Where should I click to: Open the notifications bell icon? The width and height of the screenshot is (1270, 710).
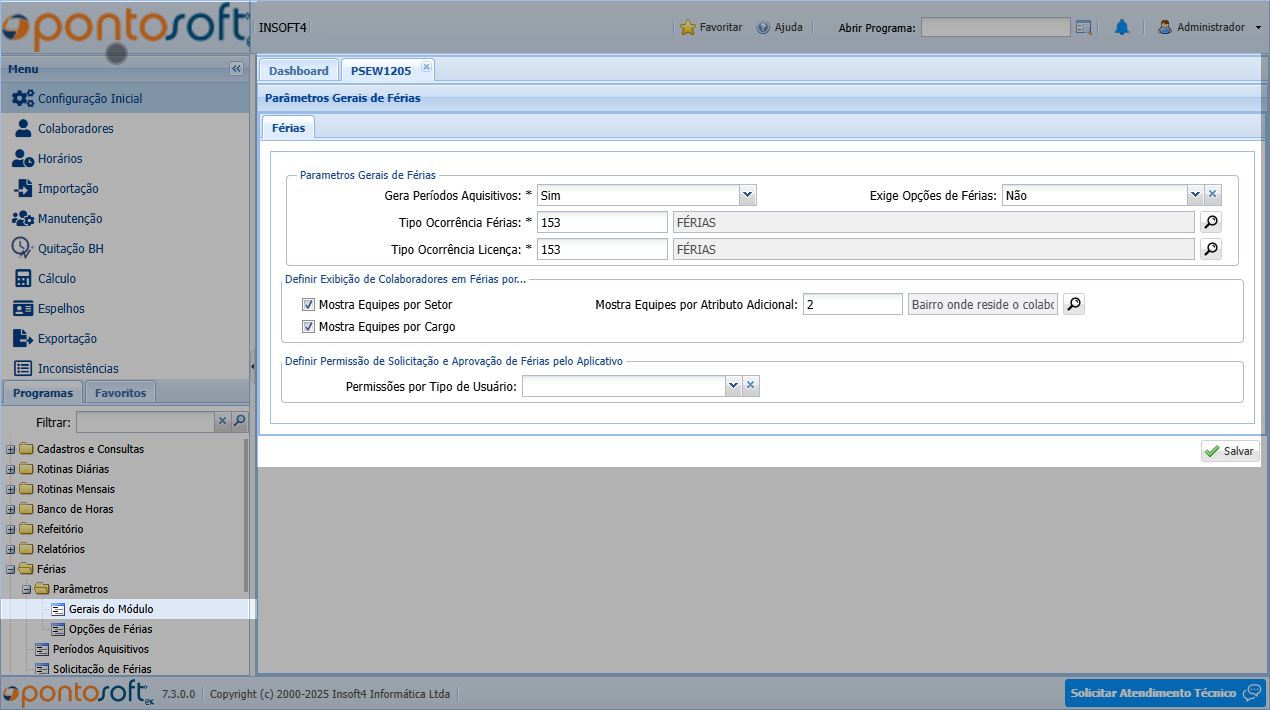(x=1121, y=28)
